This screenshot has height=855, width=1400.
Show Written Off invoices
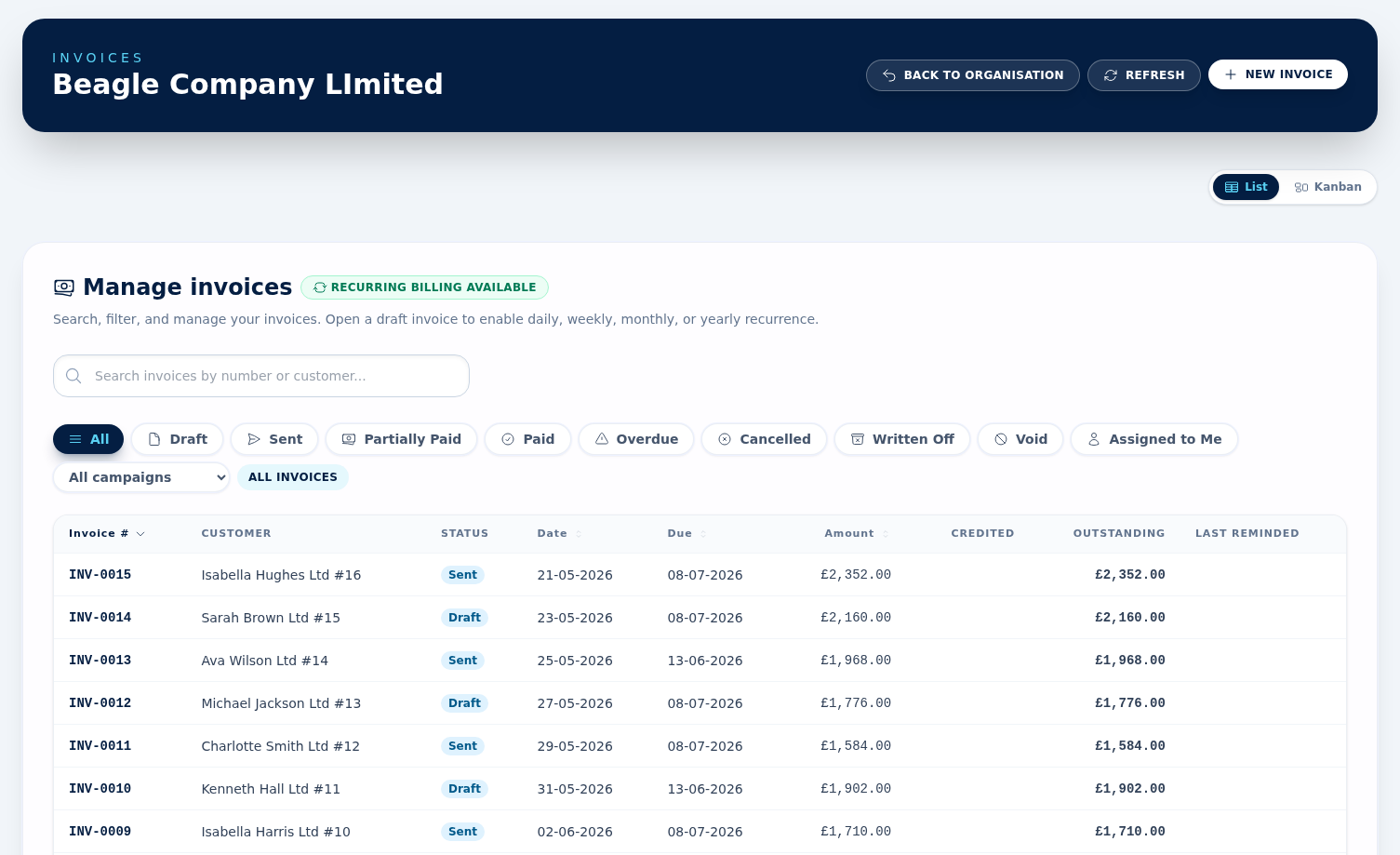[902, 439]
